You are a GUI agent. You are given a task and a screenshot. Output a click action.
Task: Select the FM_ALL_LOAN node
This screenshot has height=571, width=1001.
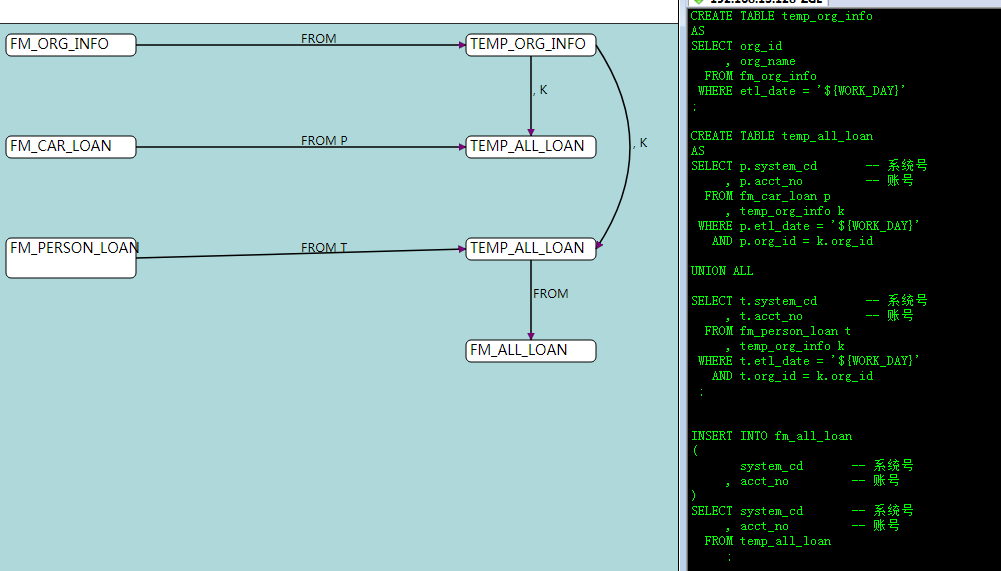(x=531, y=351)
